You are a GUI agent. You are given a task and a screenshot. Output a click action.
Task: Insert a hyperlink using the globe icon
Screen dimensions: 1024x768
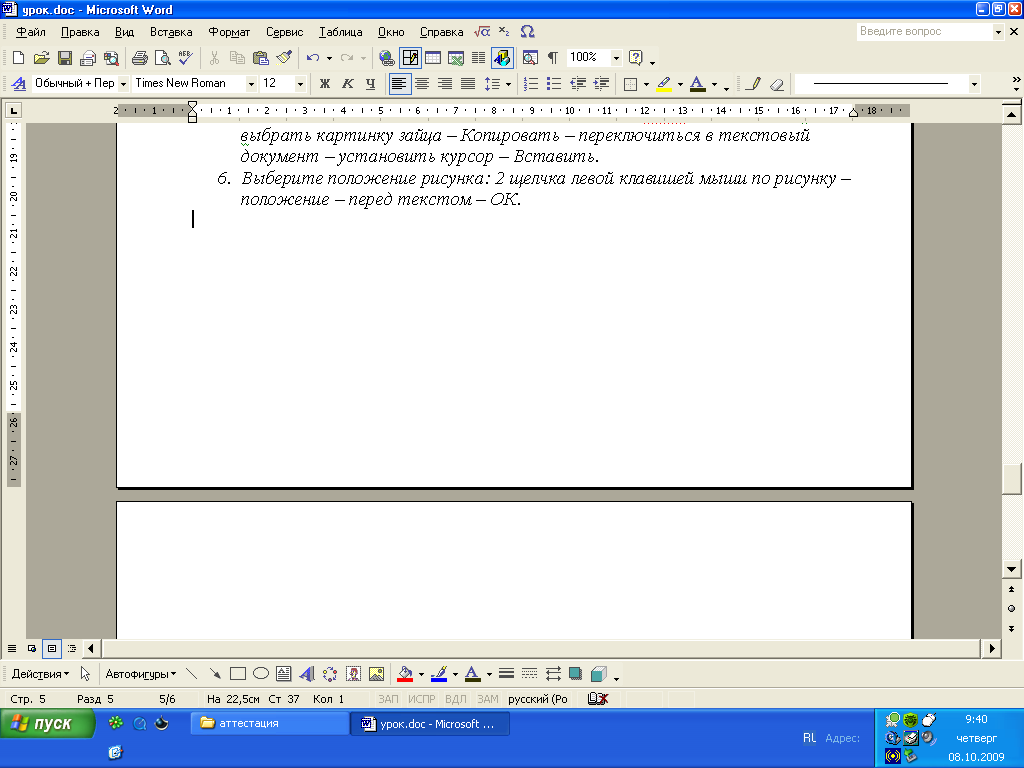tap(387, 58)
